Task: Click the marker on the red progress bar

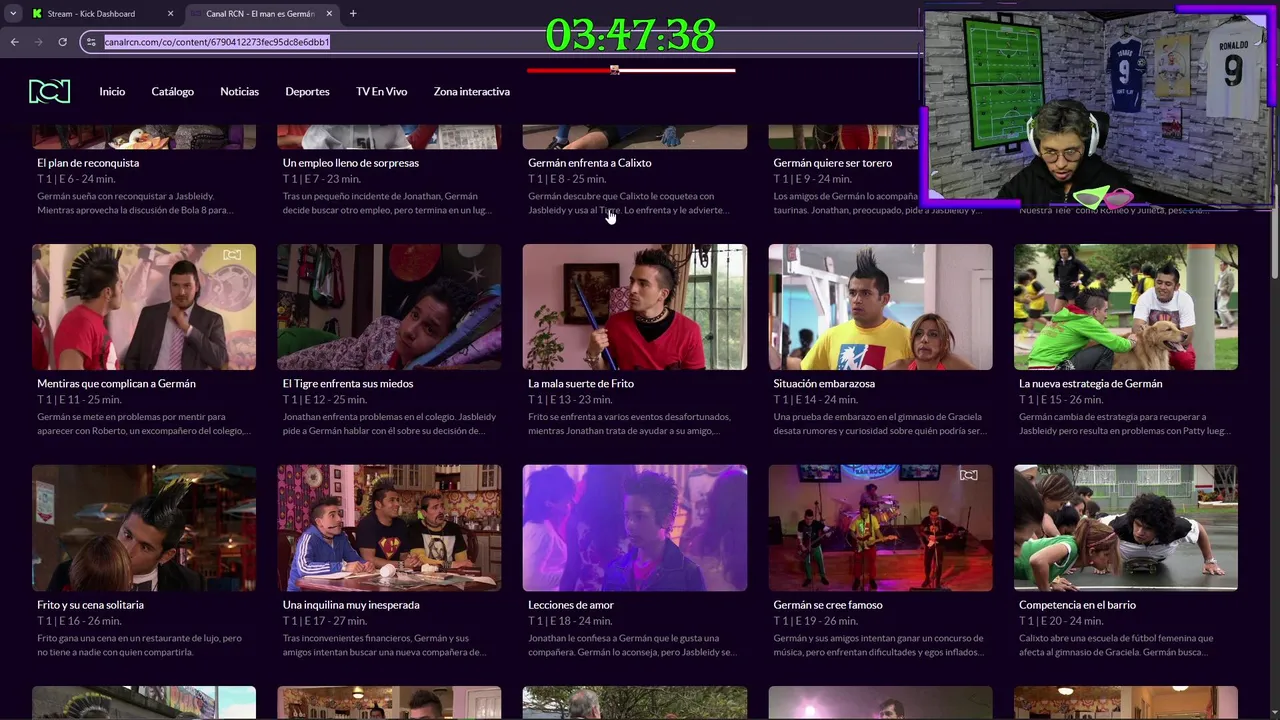Action: (615, 70)
